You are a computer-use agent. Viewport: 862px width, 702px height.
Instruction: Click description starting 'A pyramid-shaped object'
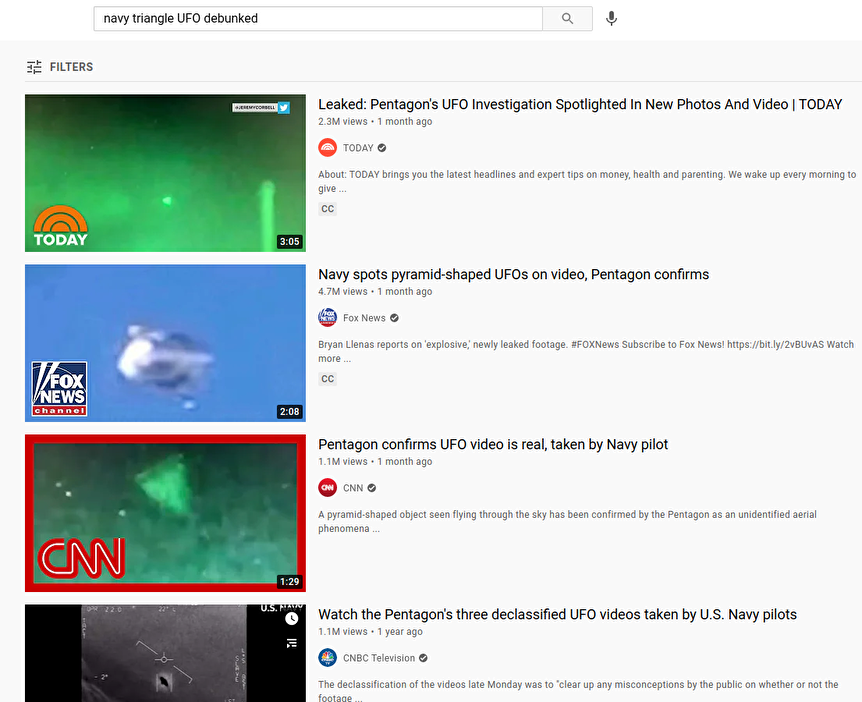(x=567, y=521)
